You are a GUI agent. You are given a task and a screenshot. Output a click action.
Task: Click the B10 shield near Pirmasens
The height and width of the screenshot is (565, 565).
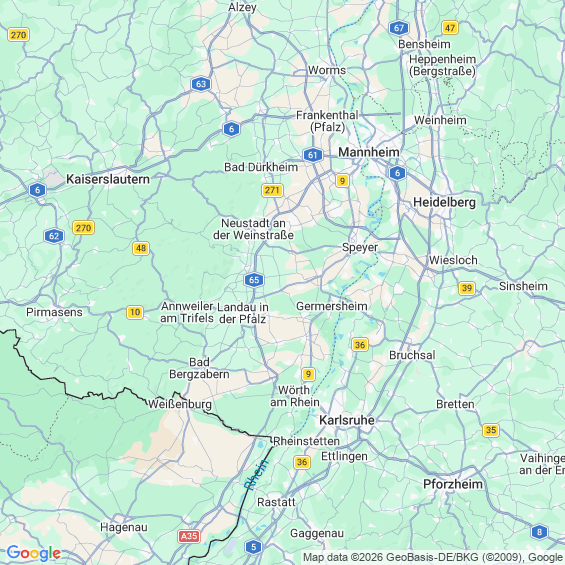click(135, 312)
